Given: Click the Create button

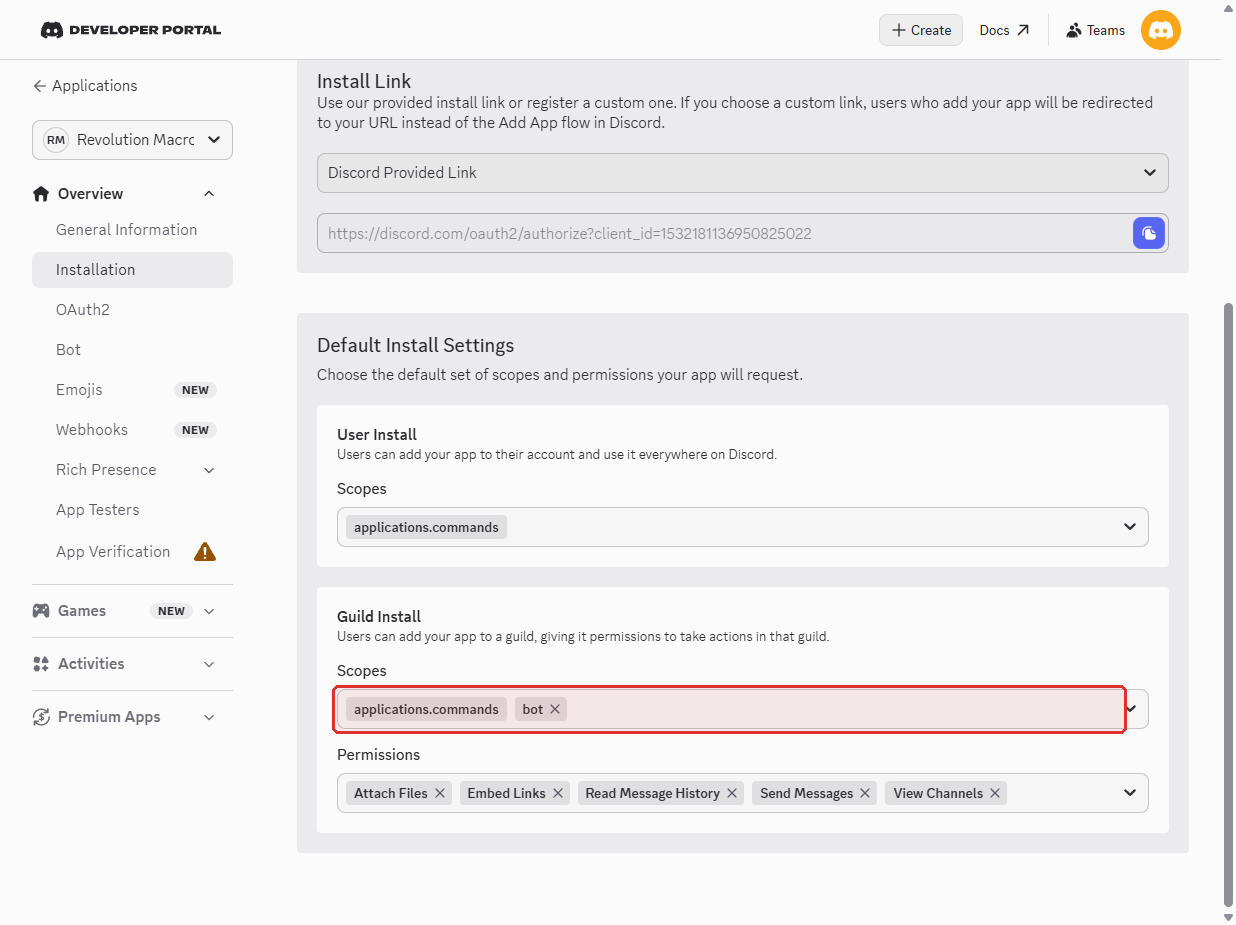Looking at the screenshot, I should (921, 30).
